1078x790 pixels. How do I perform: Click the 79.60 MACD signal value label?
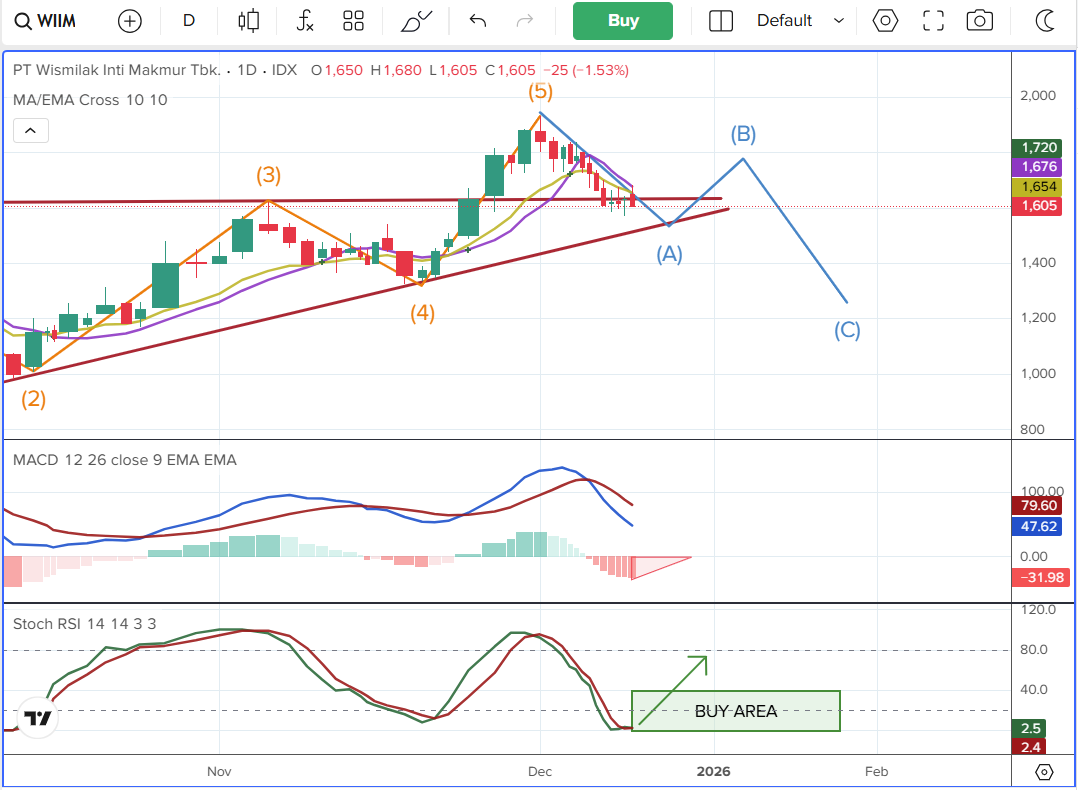pos(1037,505)
